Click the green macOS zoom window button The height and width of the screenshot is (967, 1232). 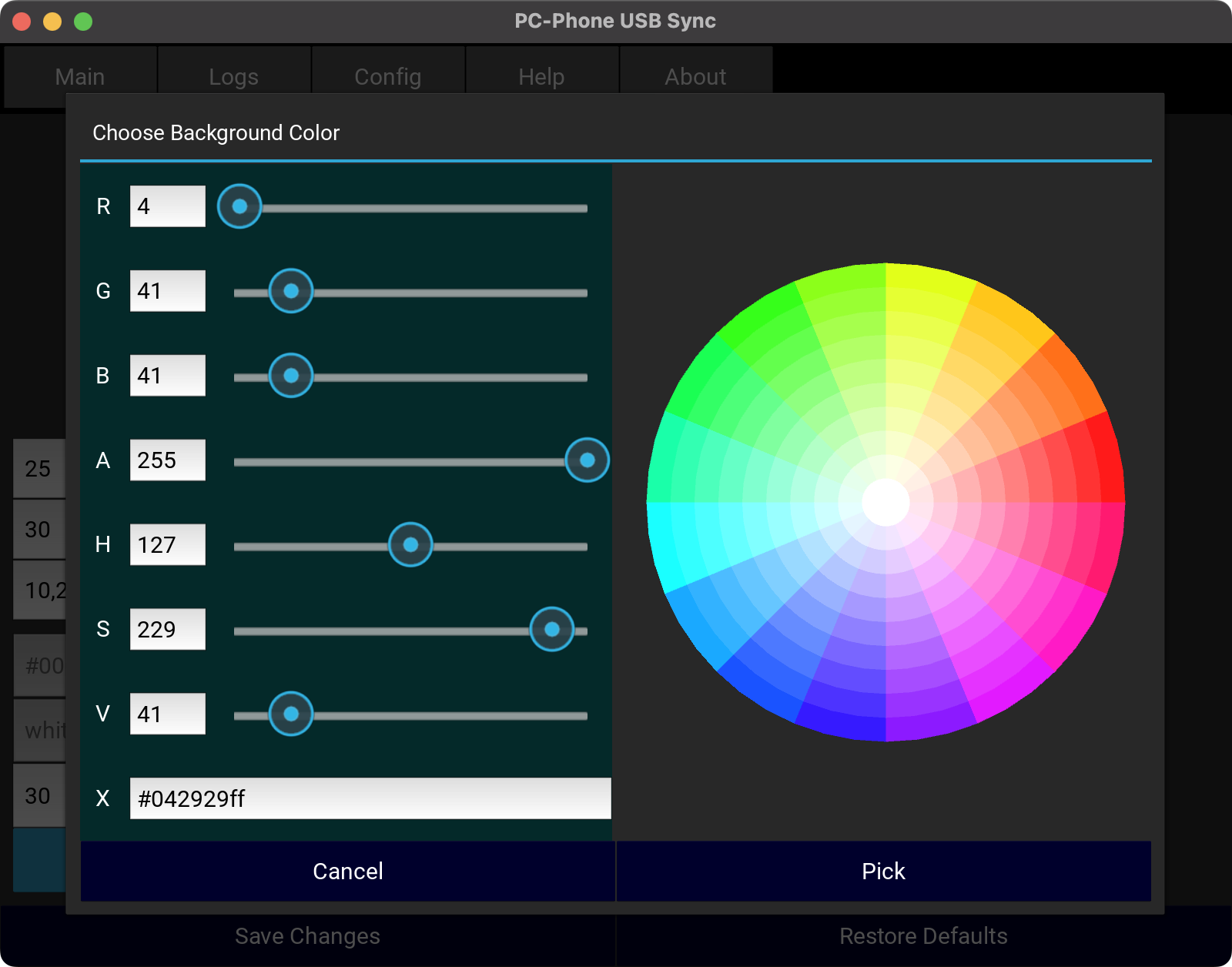[83, 22]
